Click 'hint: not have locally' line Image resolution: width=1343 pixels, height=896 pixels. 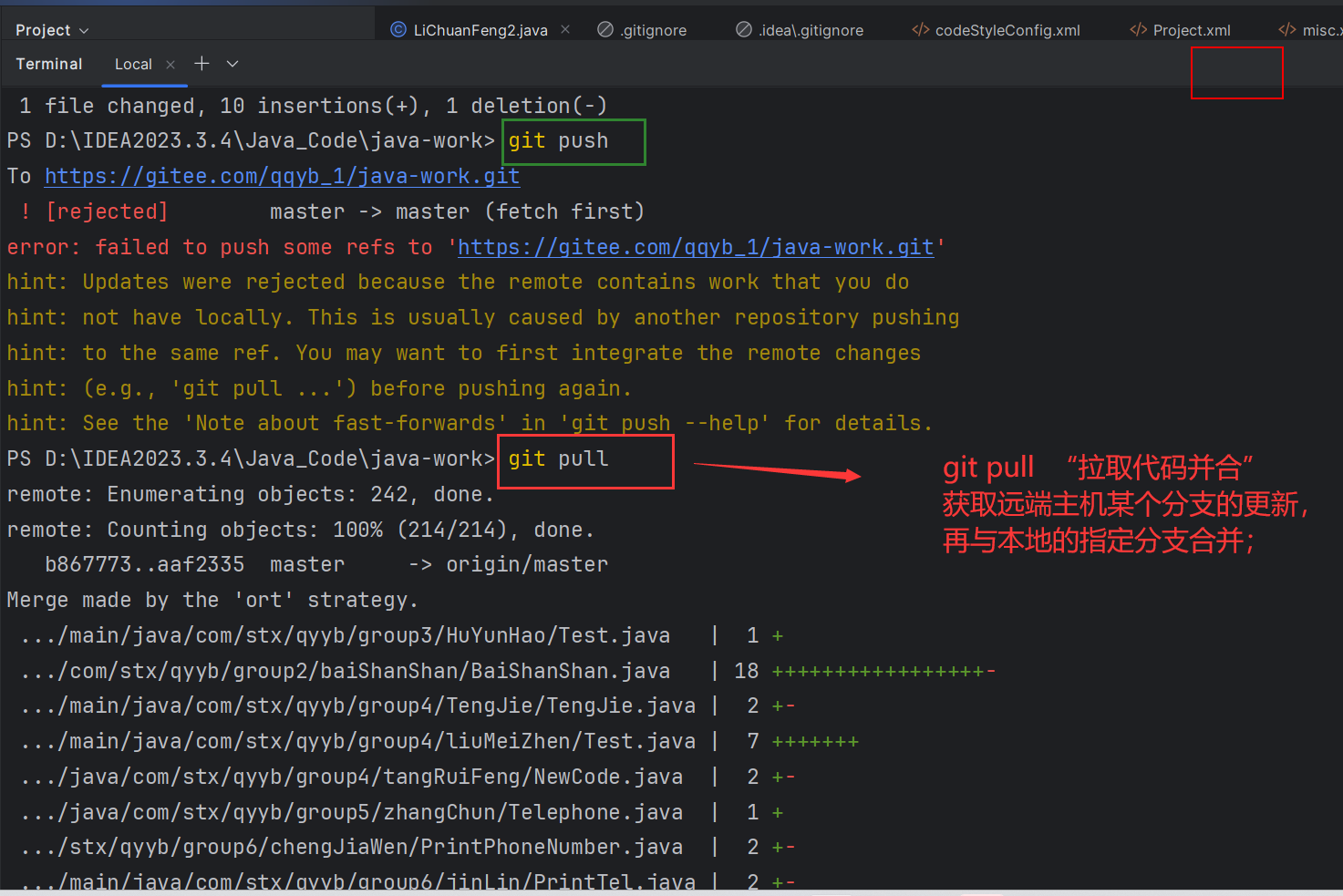click(482, 317)
